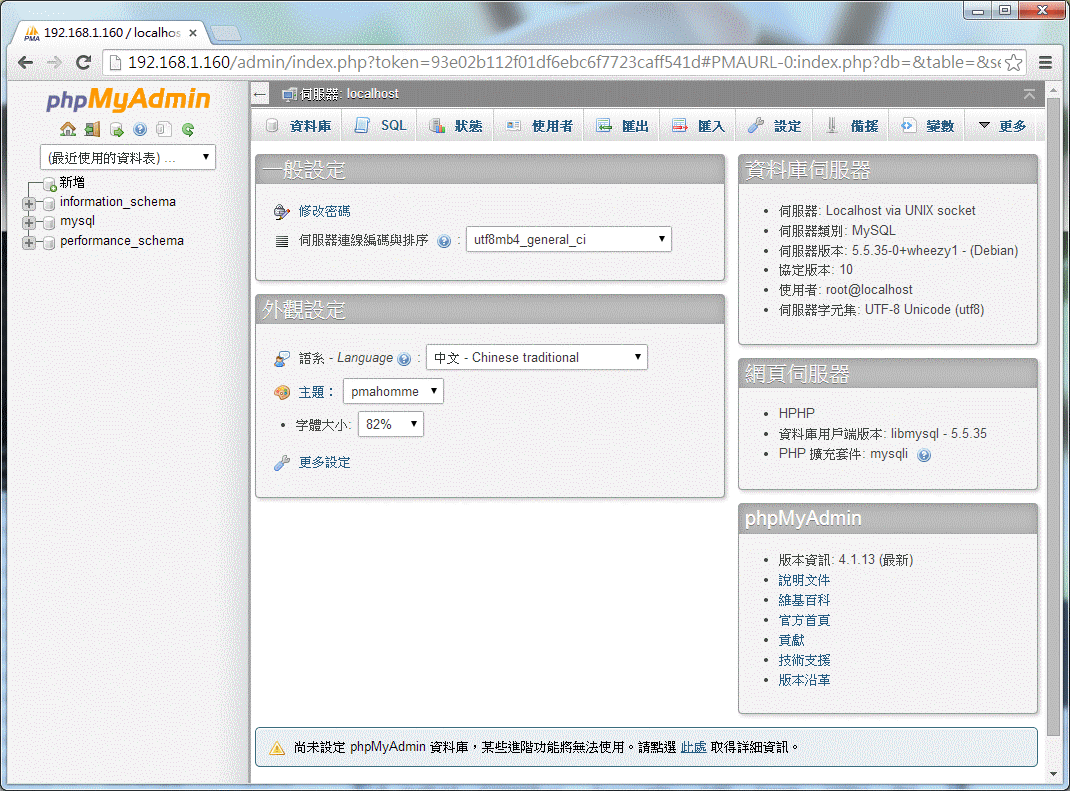Open the 說明文件 link
This screenshot has width=1070, height=791.
(804, 580)
